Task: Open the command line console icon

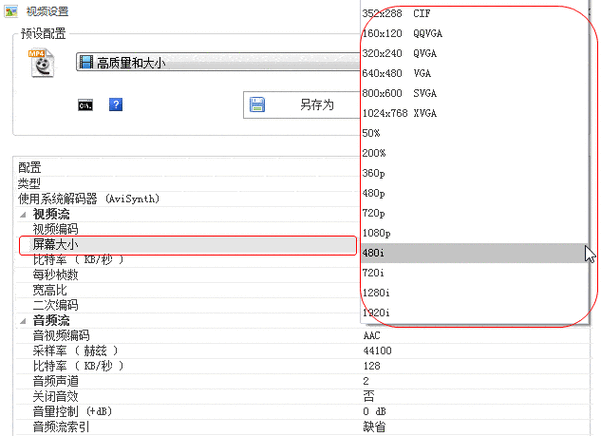Action: [x=86, y=104]
